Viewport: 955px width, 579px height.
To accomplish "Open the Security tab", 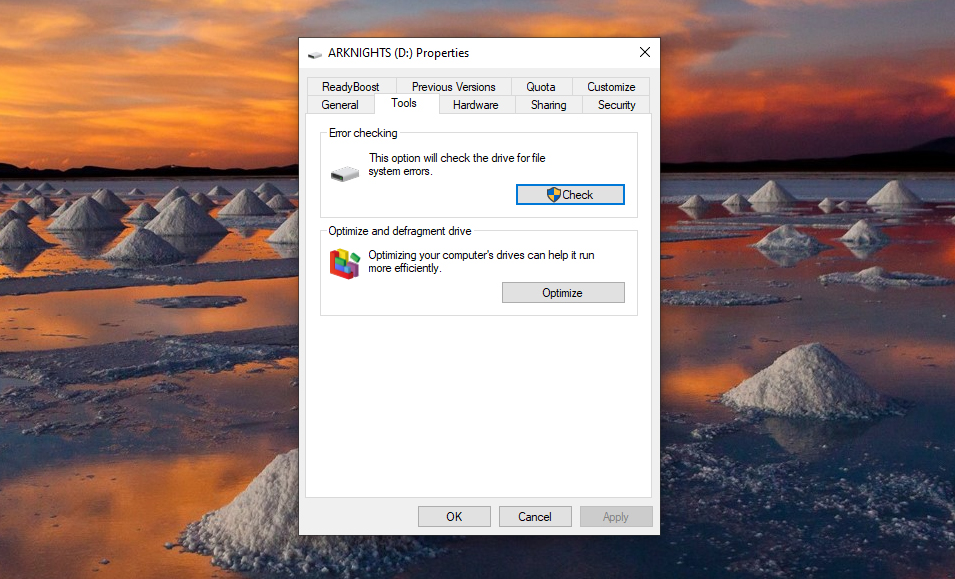I will coord(616,104).
